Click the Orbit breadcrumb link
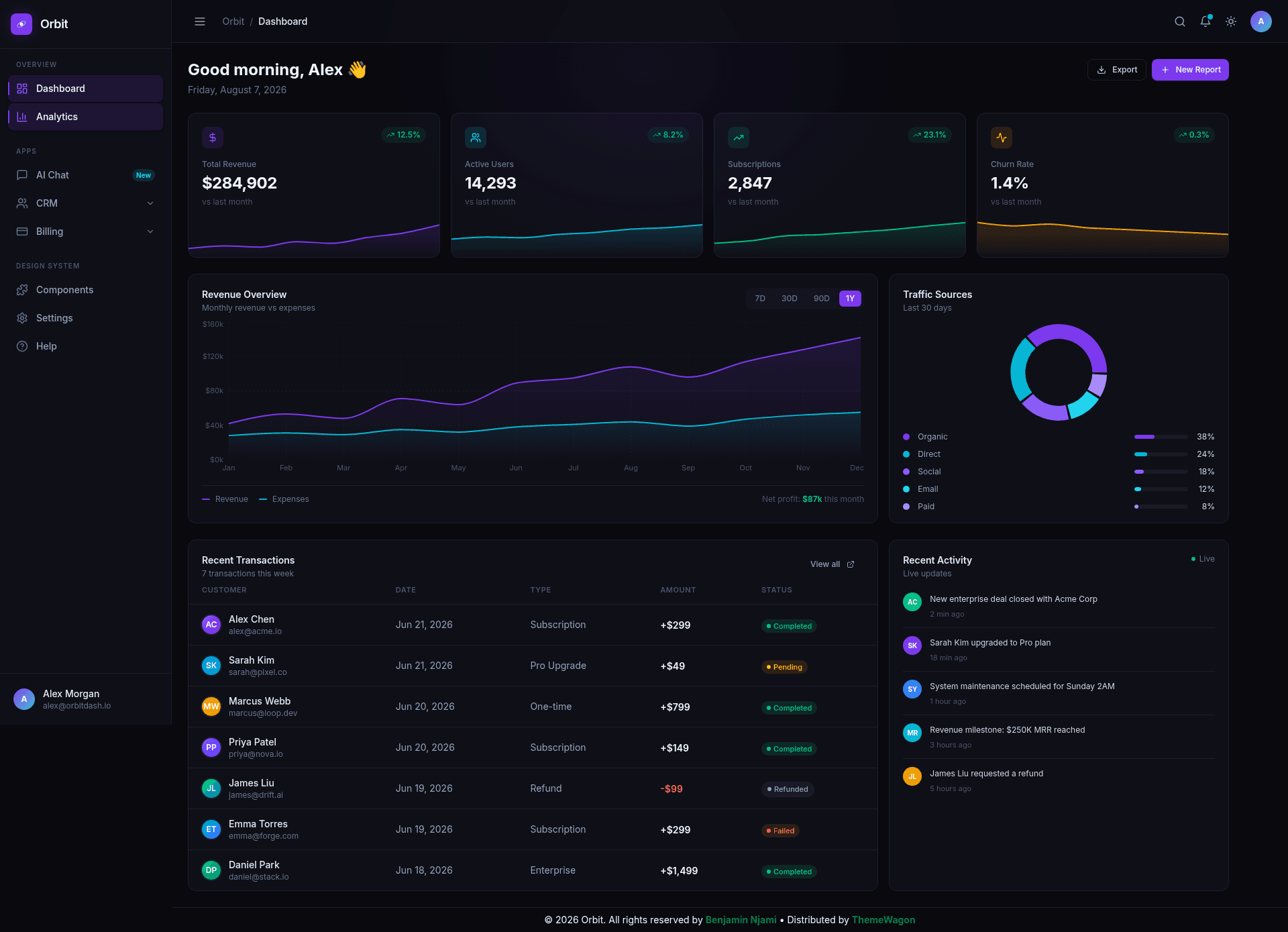This screenshot has height=932, width=1288. point(233,21)
